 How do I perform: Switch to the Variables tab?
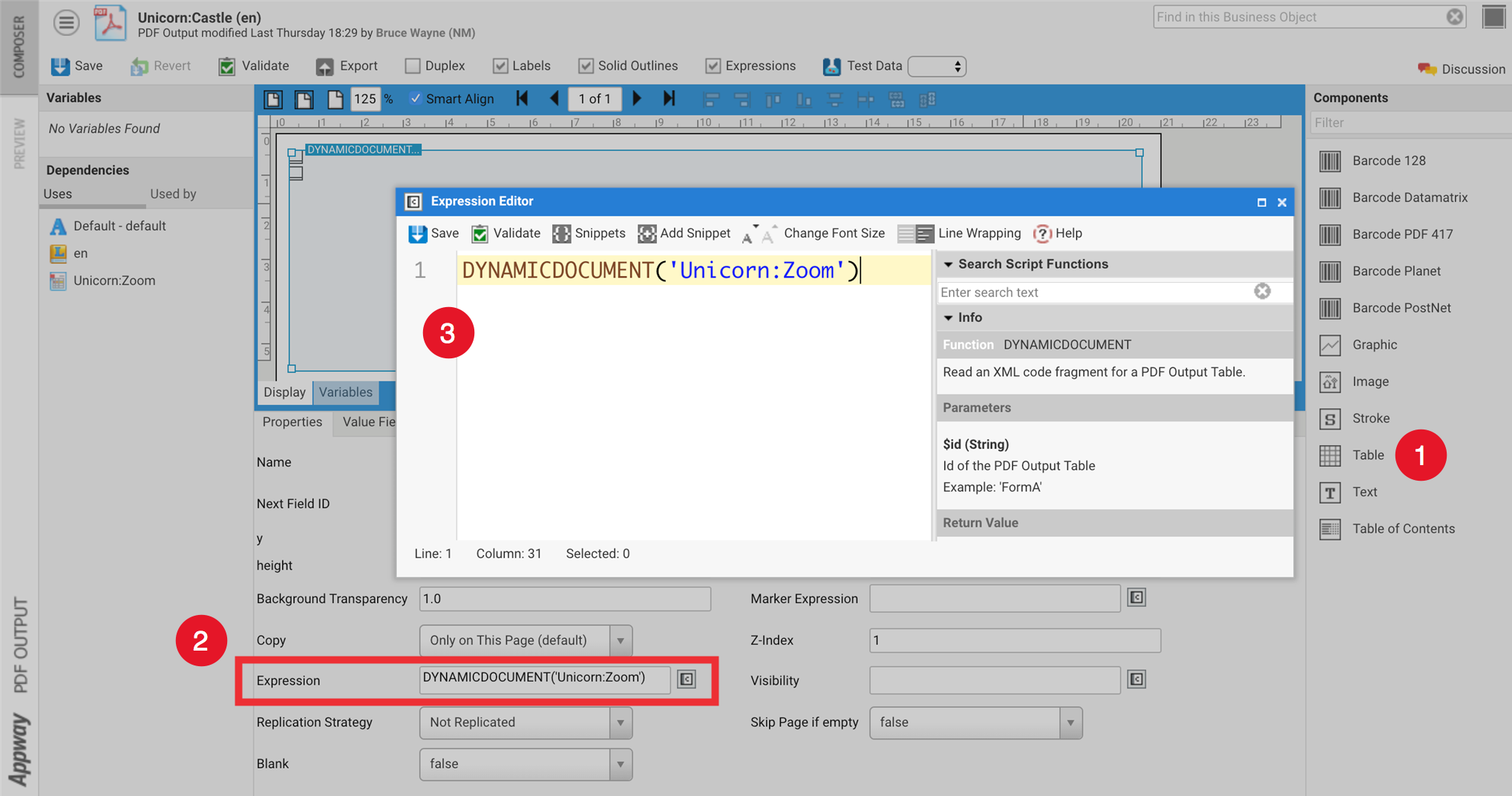tap(346, 392)
